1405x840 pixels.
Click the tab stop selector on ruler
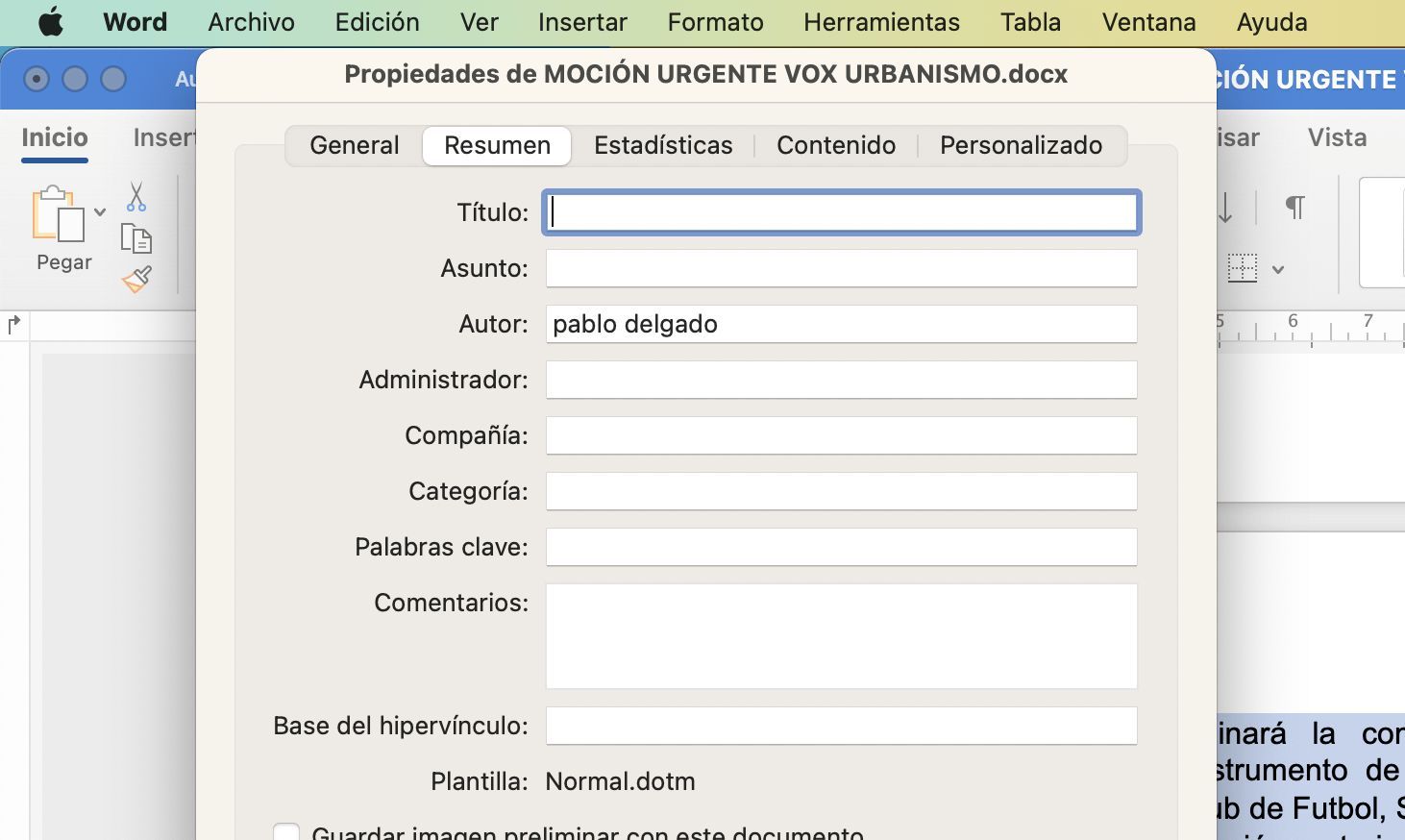[14, 325]
